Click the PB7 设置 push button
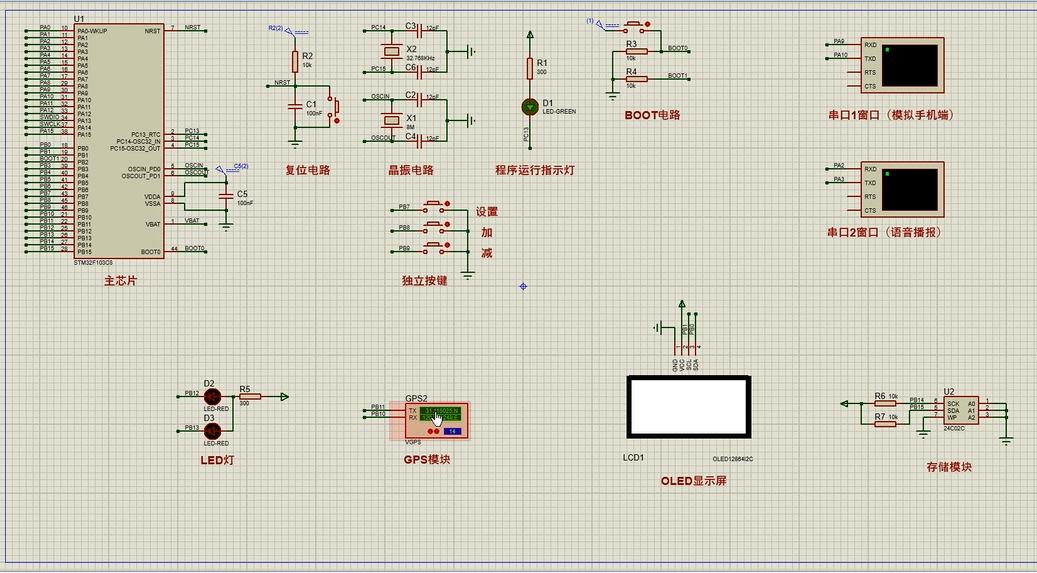Viewport: 1037px width, 573px height. (436, 204)
